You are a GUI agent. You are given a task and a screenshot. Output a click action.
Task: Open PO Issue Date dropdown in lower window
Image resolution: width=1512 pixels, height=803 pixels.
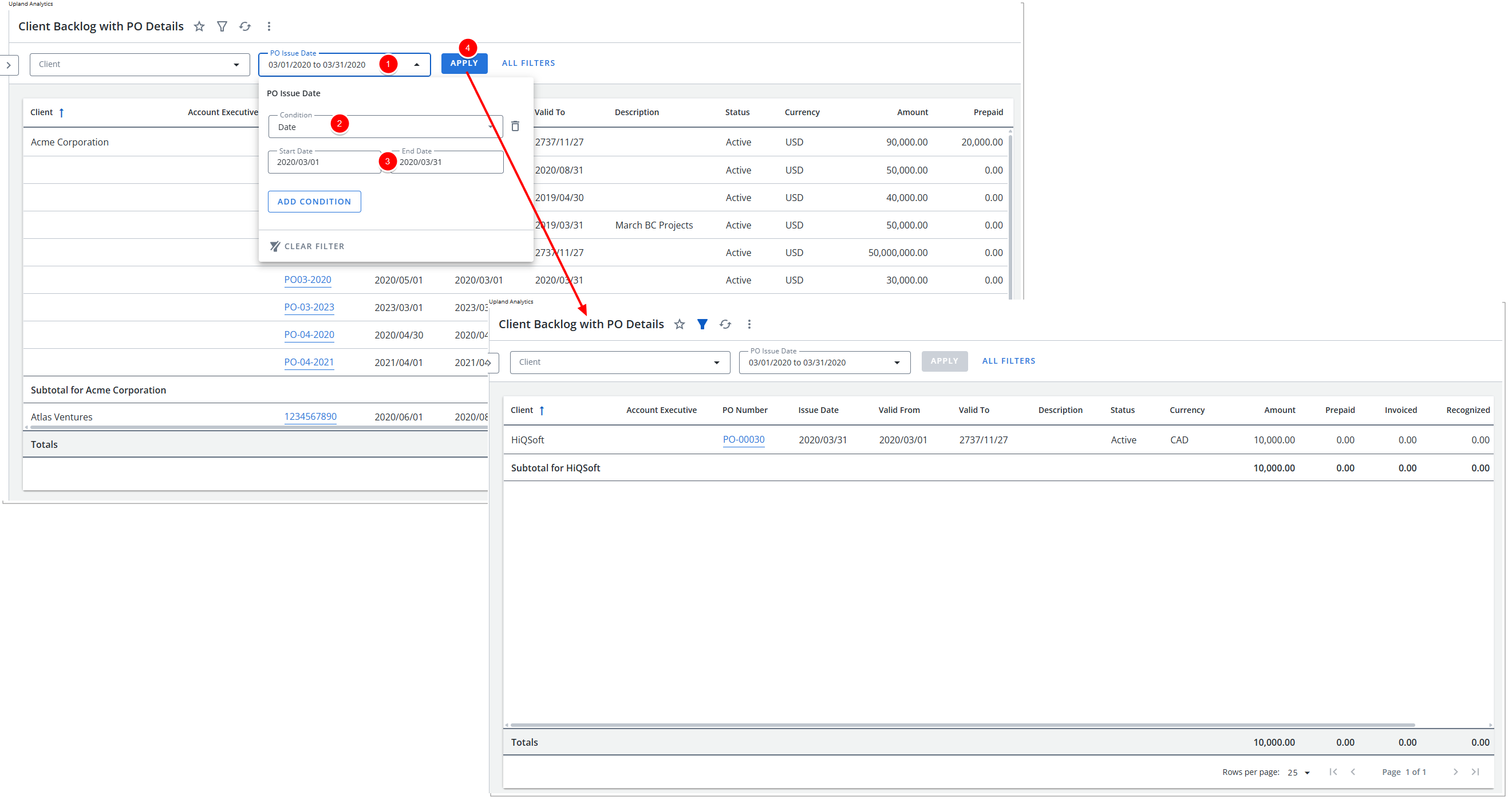[x=824, y=363]
